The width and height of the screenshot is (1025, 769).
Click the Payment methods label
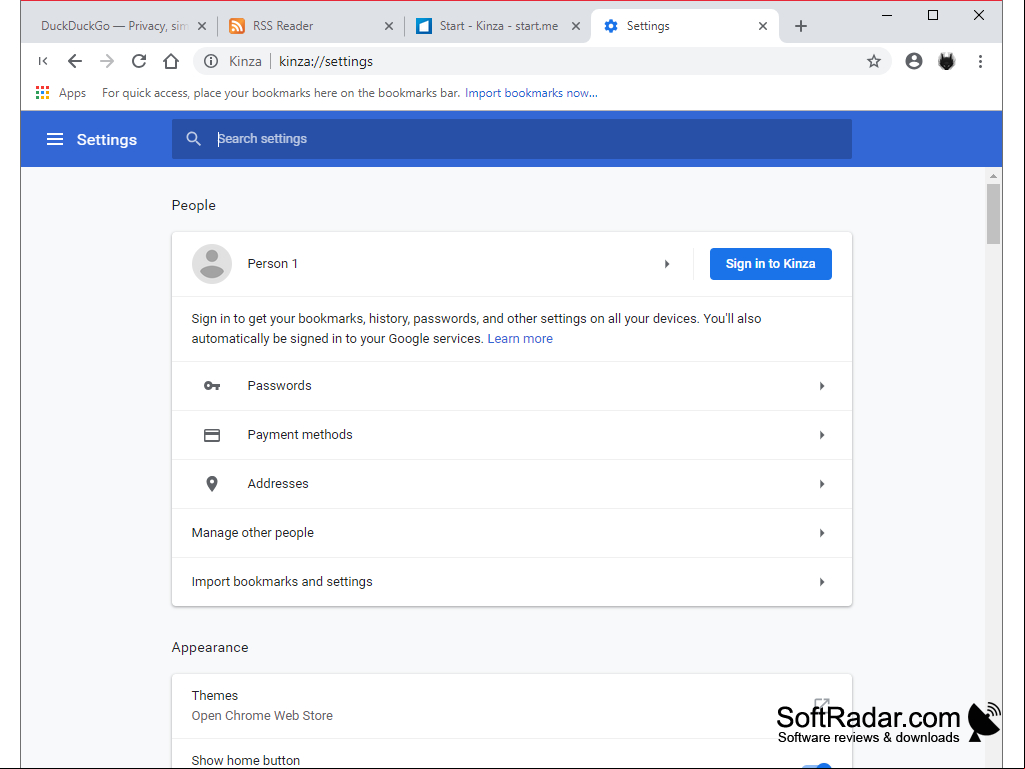(x=300, y=435)
